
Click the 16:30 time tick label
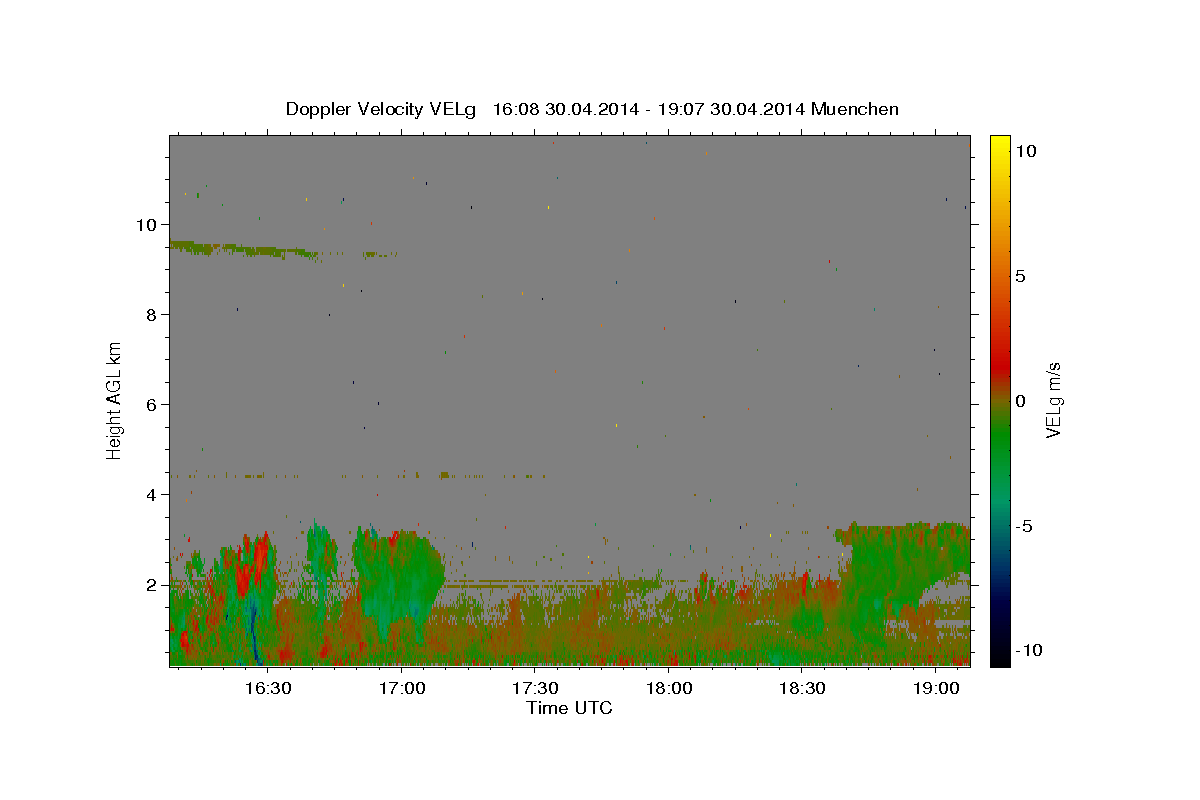[268, 689]
